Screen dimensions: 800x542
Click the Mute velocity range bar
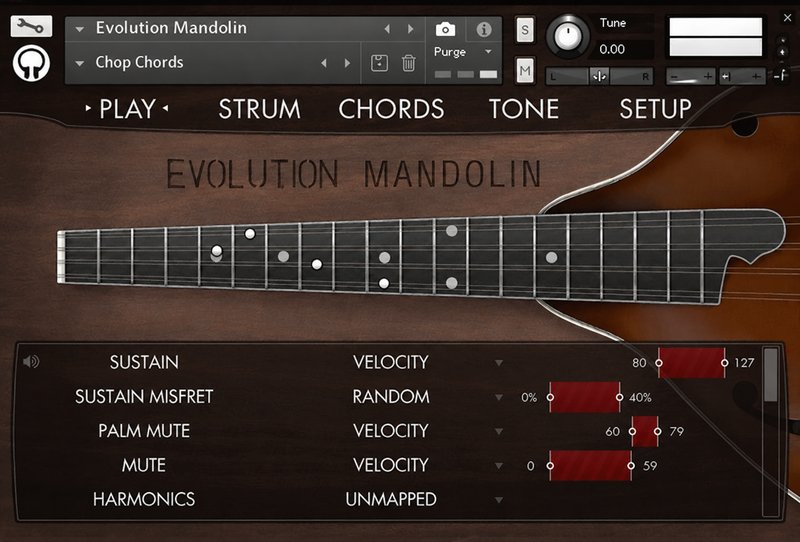pos(590,465)
